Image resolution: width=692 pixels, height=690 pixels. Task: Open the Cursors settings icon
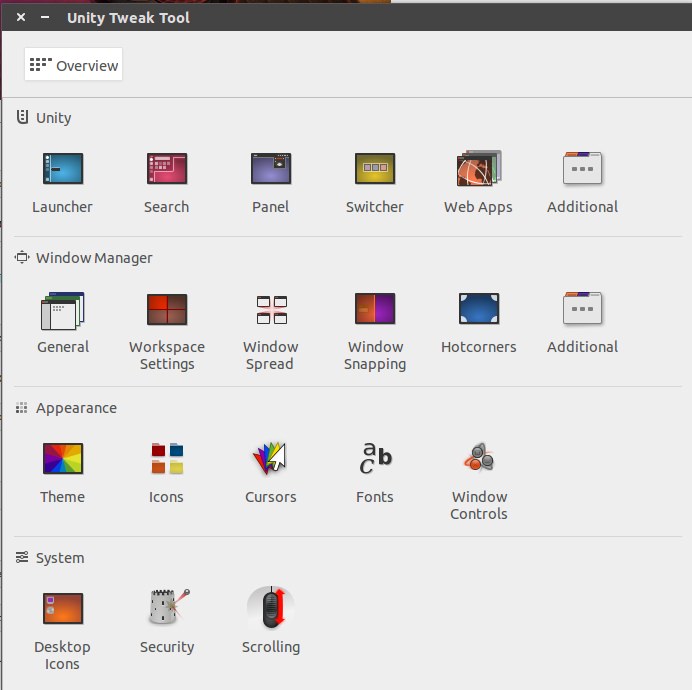coord(270,458)
